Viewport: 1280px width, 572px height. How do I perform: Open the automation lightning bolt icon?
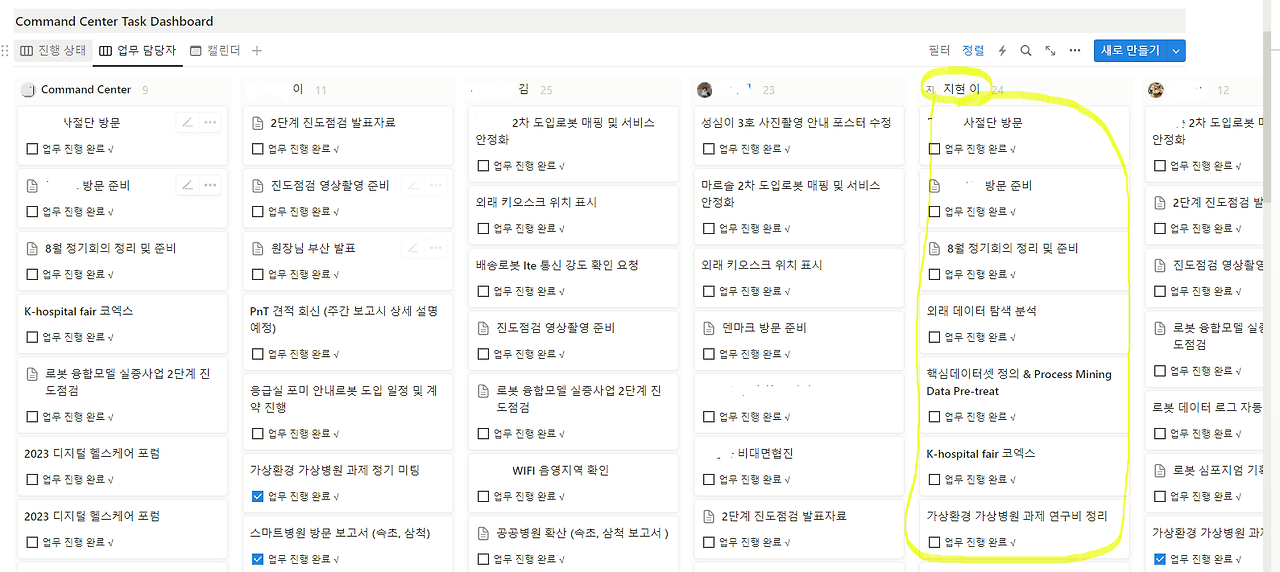point(1004,50)
